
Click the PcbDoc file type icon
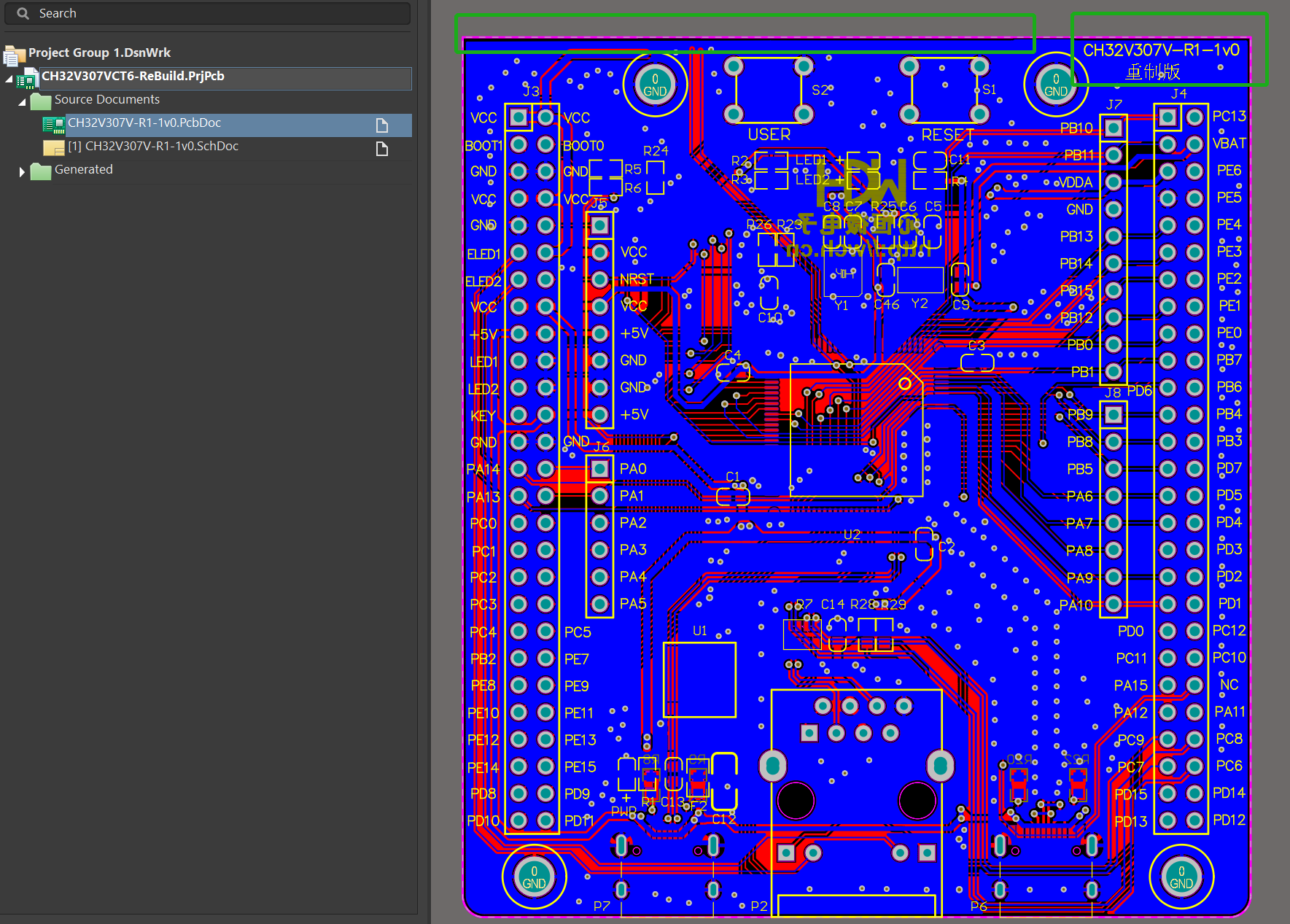tap(53, 125)
